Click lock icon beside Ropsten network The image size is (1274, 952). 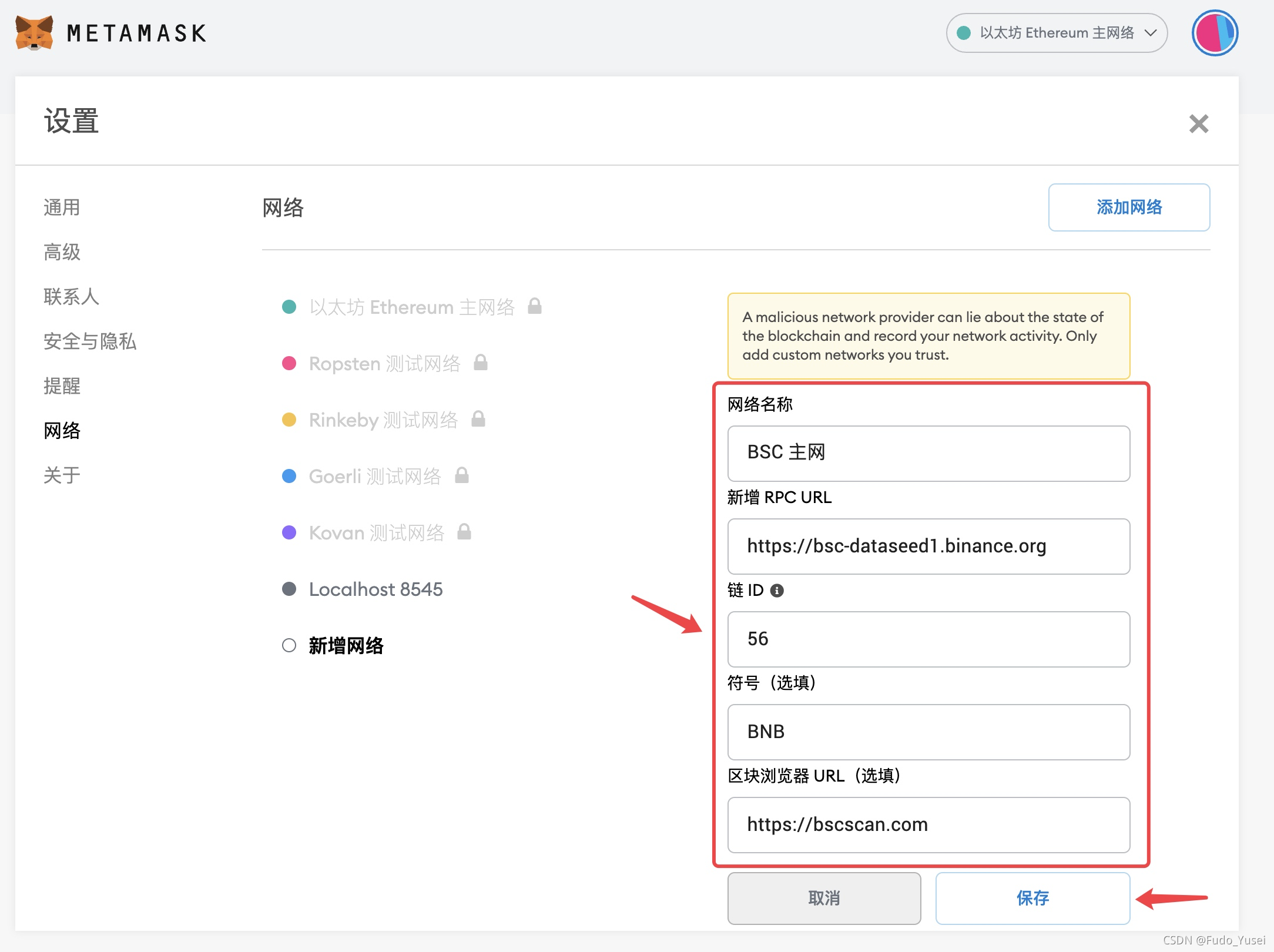click(481, 362)
